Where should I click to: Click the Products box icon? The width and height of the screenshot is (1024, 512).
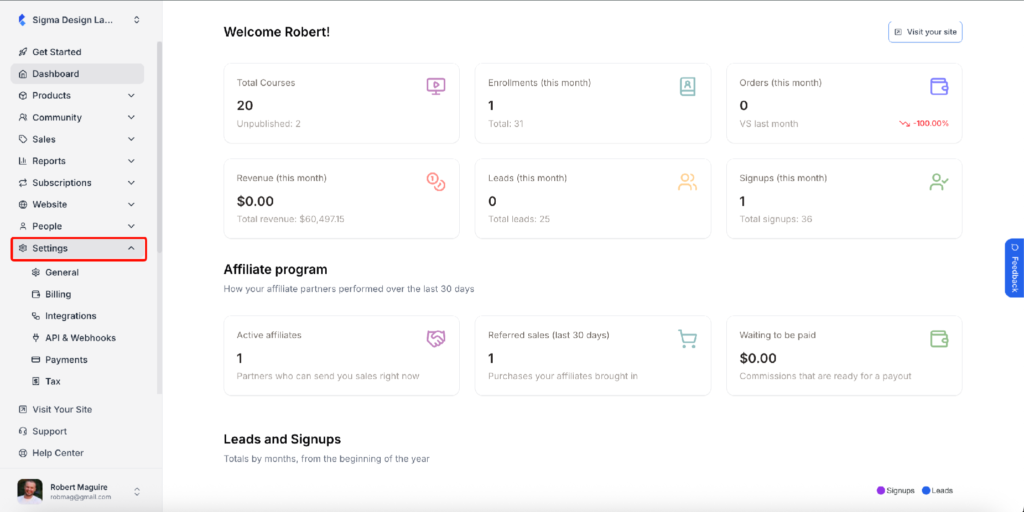[24, 95]
